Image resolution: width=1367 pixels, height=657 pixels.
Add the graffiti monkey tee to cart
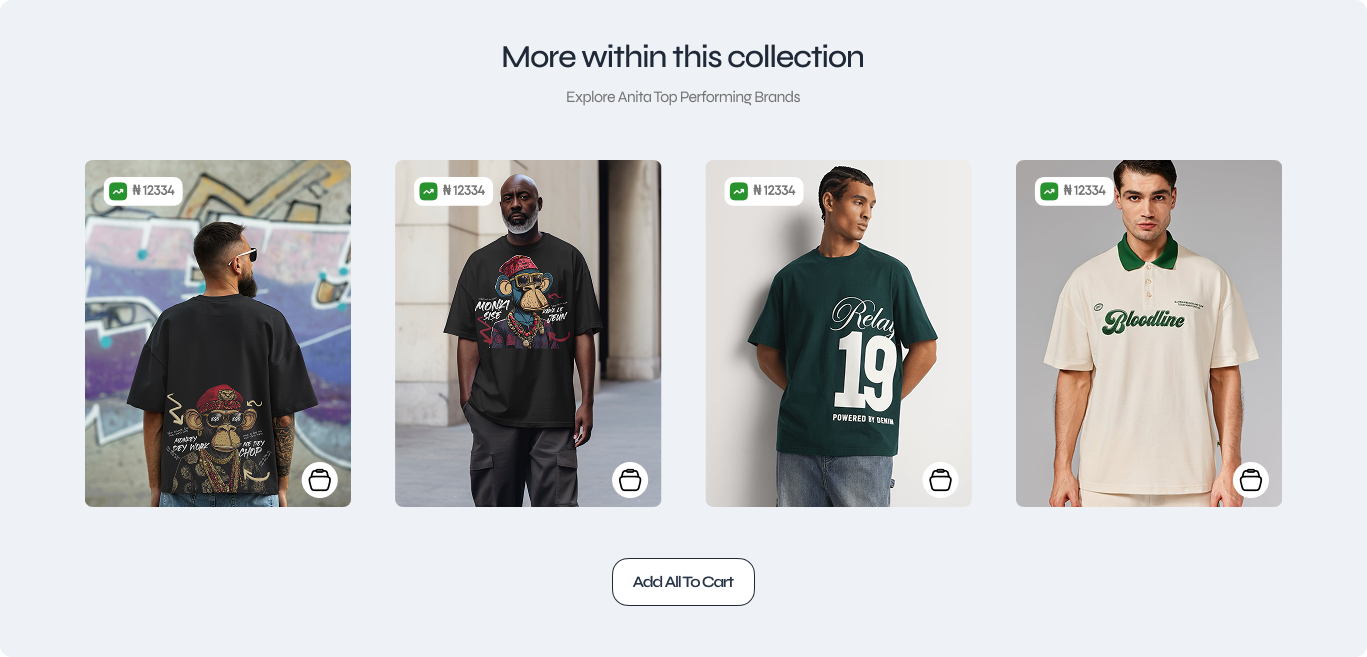click(320, 480)
